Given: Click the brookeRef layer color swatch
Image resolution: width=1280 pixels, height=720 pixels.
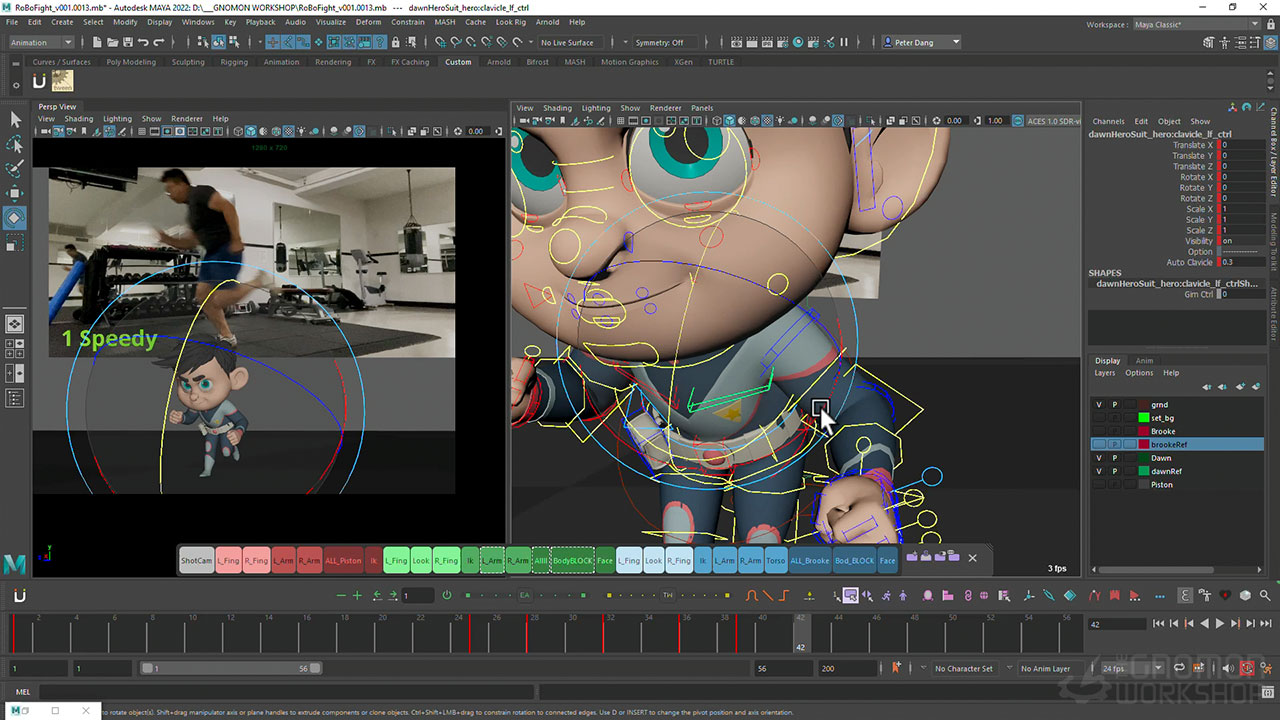Looking at the screenshot, I should click(x=1143, y=444).
